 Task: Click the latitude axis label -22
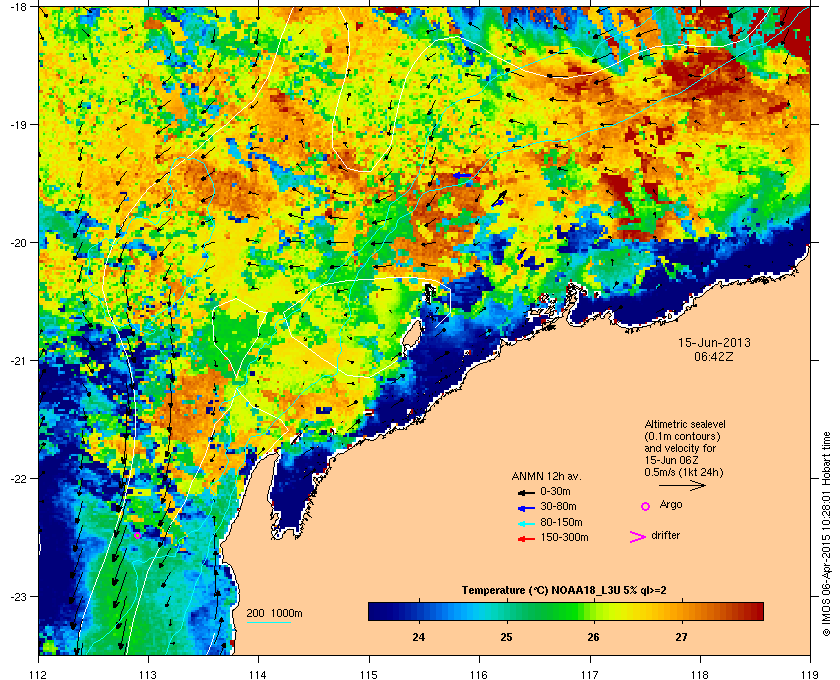(21, 479)
